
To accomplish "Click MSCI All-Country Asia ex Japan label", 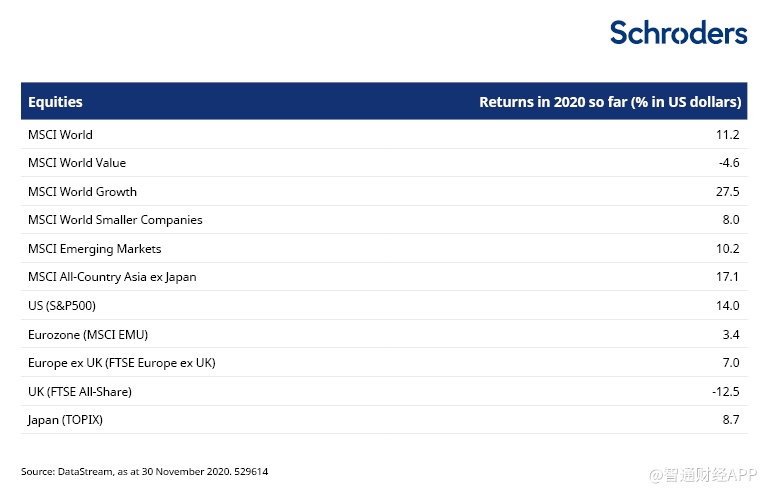I will (x=112, y=277).
